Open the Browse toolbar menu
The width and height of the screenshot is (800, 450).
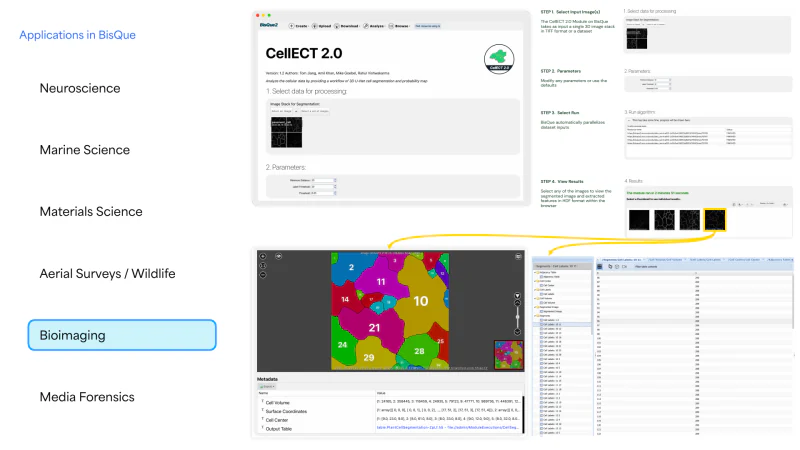[399, 26]
